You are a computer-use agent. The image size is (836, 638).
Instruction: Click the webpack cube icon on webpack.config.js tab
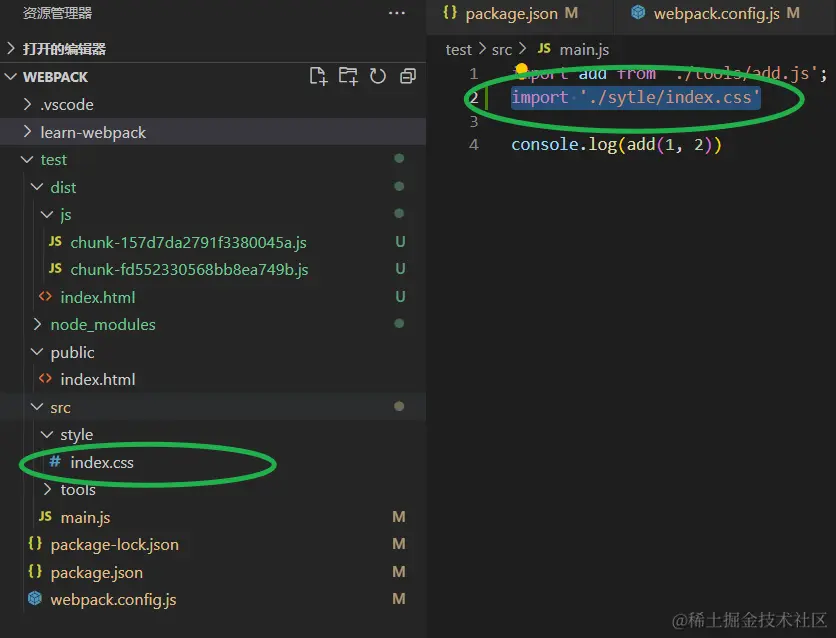(638, 12)
